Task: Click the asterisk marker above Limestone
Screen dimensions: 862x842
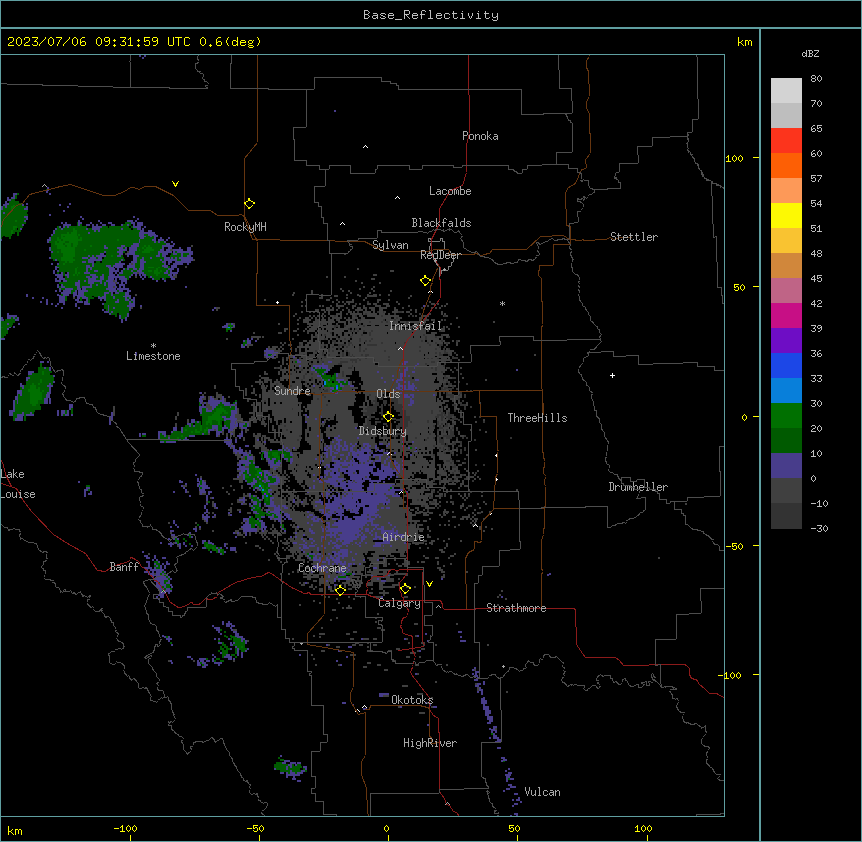Action: [153, 346]
